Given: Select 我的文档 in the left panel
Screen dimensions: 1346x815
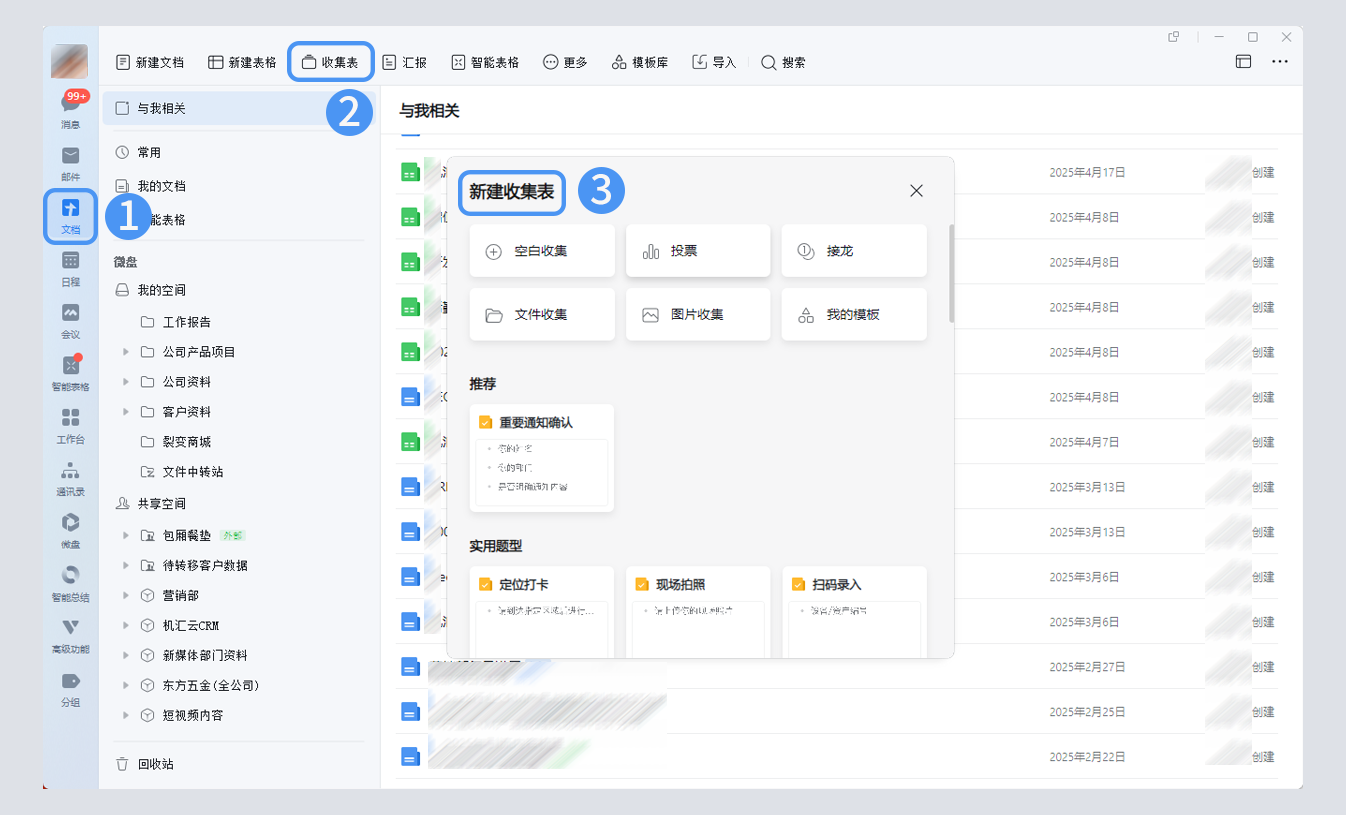Looking at the screenshot, I should pos(161,186).
